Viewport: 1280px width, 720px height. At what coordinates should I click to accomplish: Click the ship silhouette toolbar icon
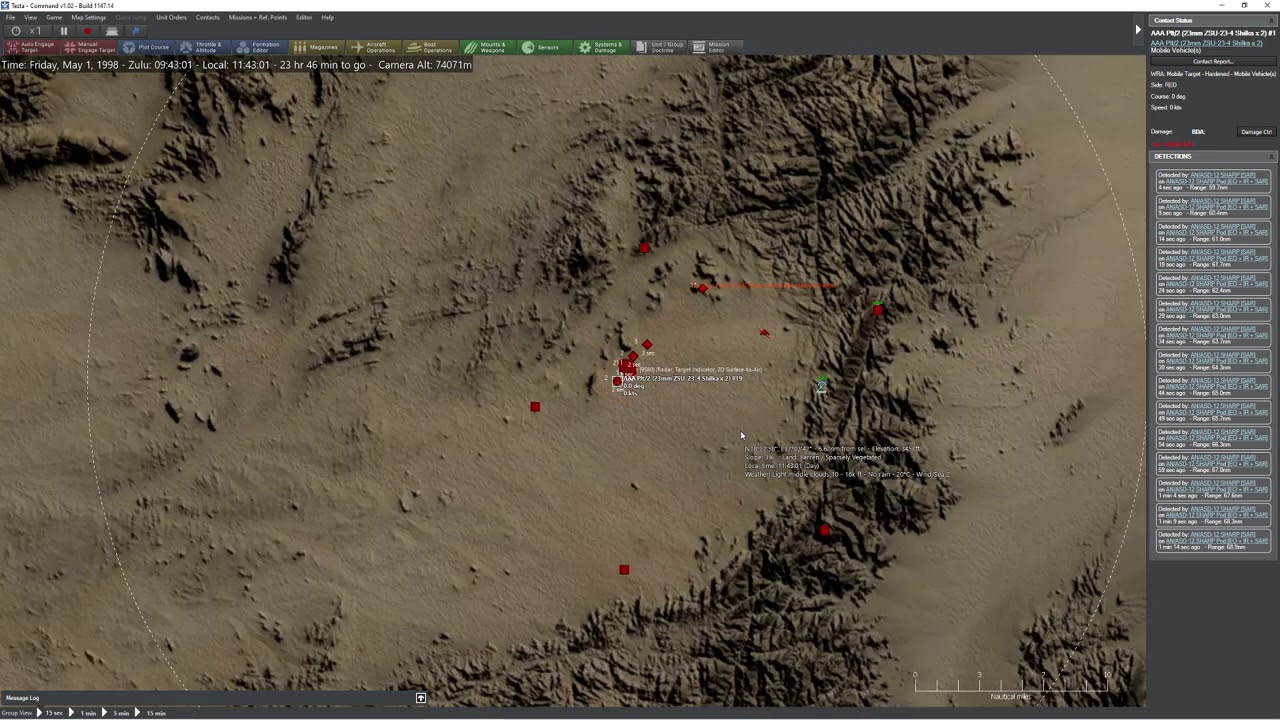point(112,31)
